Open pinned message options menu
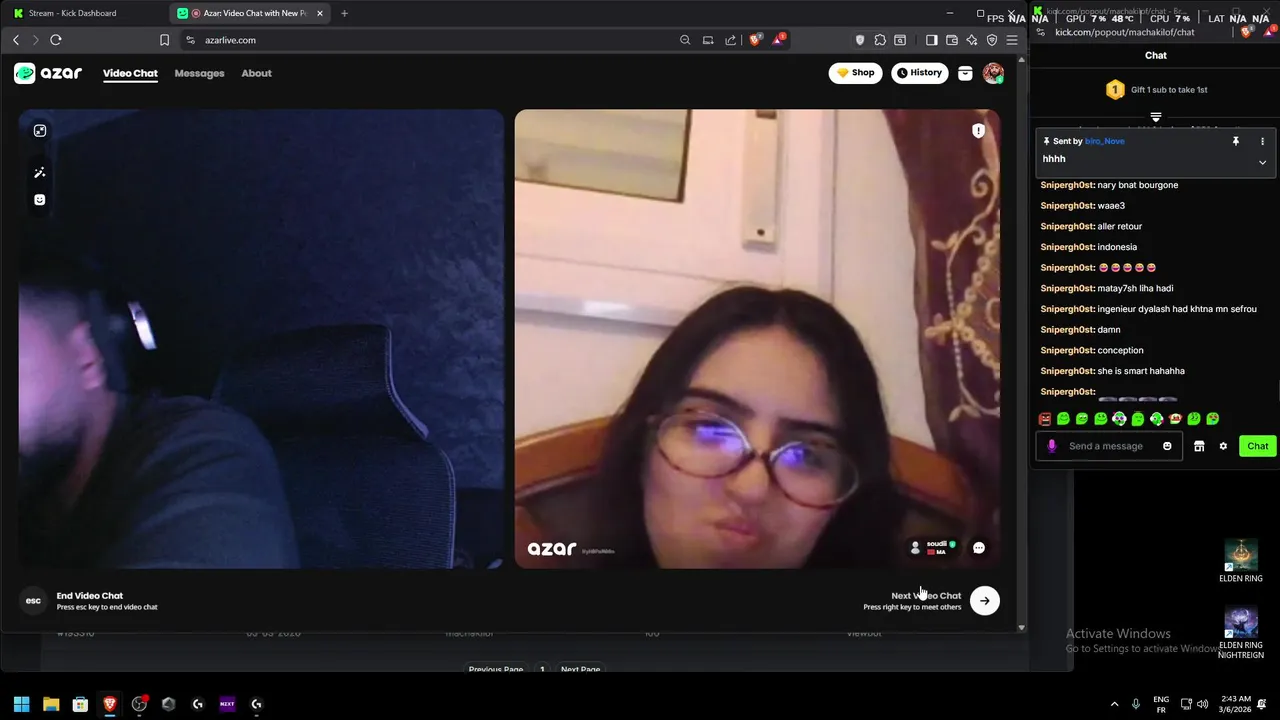This screenshot has height=720, width=1280. click(1262, 142)
